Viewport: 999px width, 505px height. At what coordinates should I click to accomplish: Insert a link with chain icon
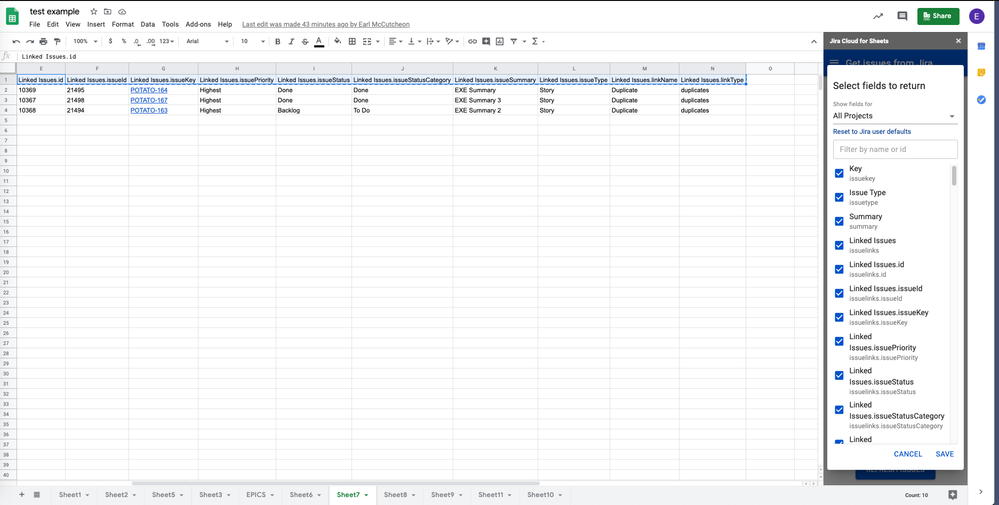point(472,41)
